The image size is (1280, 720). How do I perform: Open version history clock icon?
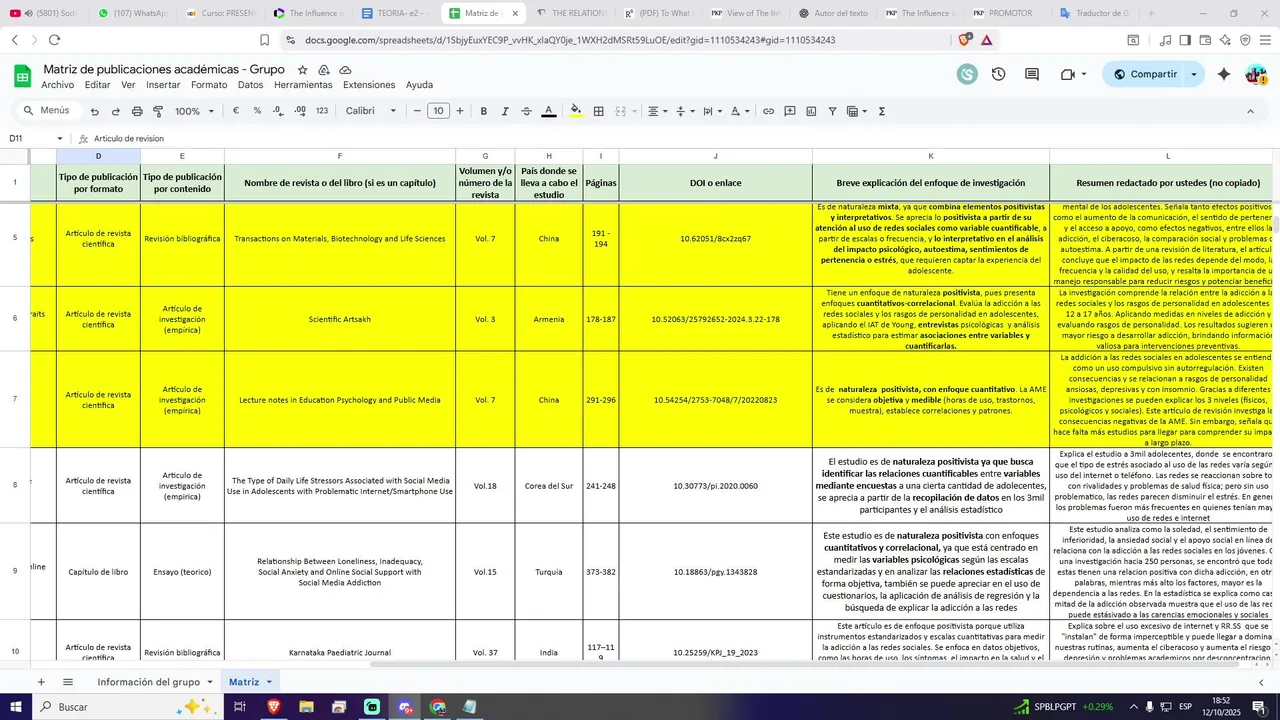click(x=998, y=74)
